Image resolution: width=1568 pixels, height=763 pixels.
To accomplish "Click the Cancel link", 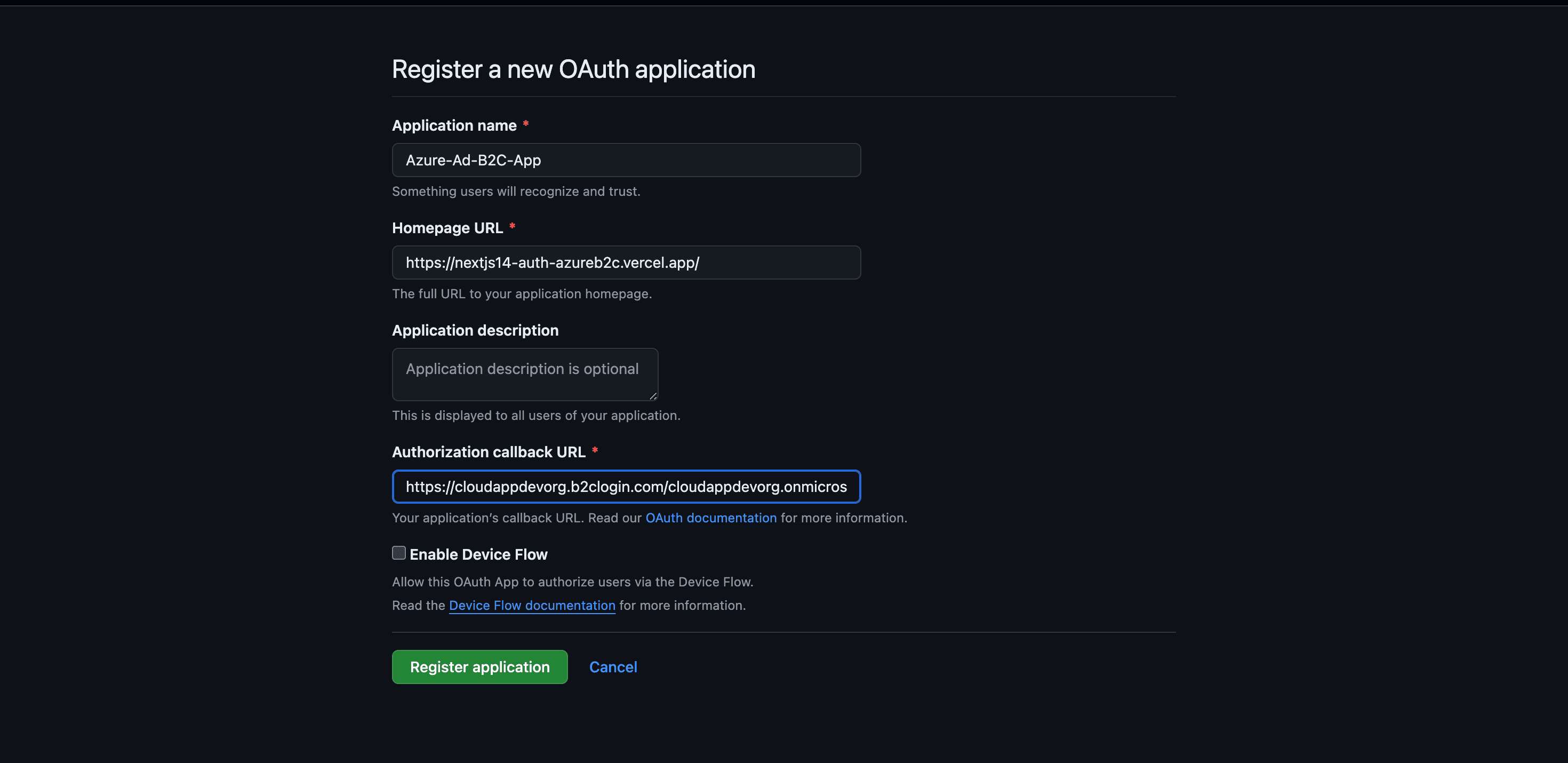I will [612, 667].
